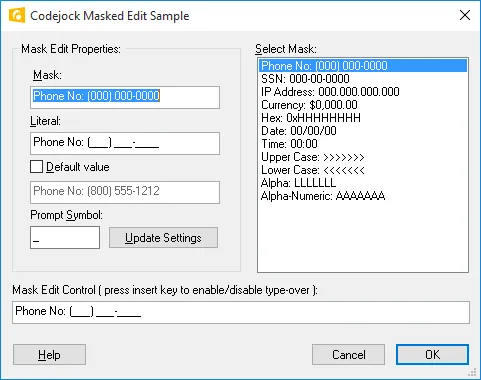Viewport: 481px width, 380px height.
Task: Select Upper Case: >>>>>>> mask
Action: [363, 157]
